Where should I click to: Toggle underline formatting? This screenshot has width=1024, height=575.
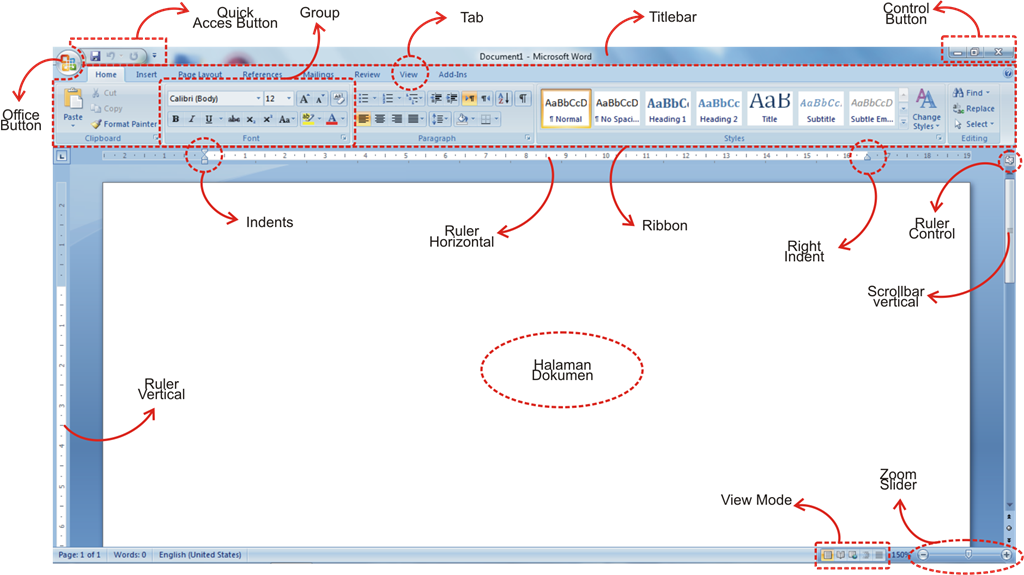point(208,119)
